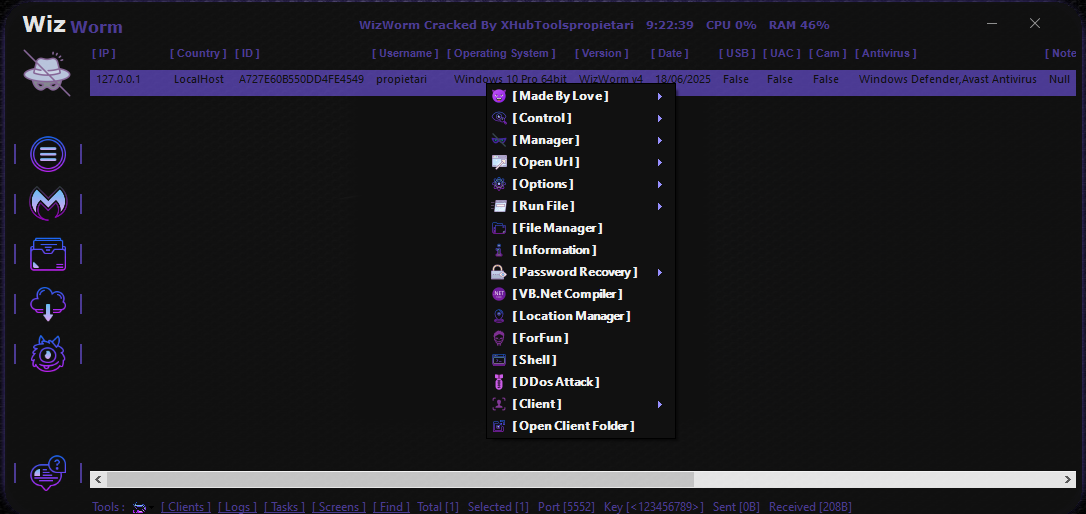Click the Total [1] status text
The height and width of the screenshot is (514, 1086).
click(438, 507)
